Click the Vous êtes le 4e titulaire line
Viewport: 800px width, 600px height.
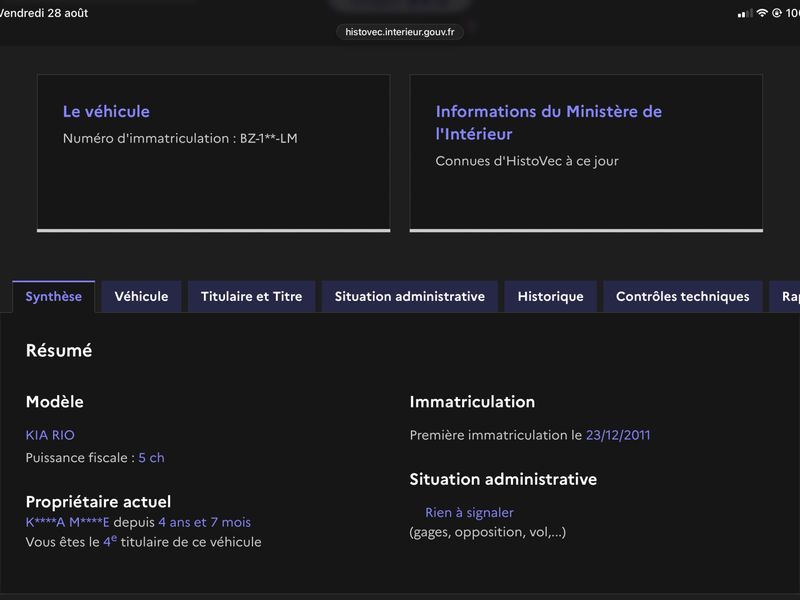(143, 541)
